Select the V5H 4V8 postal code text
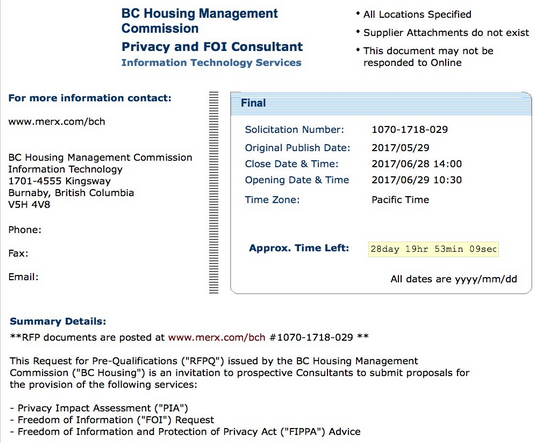Image resolution: width=542 pixels, height=443 pixels. [29, 205]
